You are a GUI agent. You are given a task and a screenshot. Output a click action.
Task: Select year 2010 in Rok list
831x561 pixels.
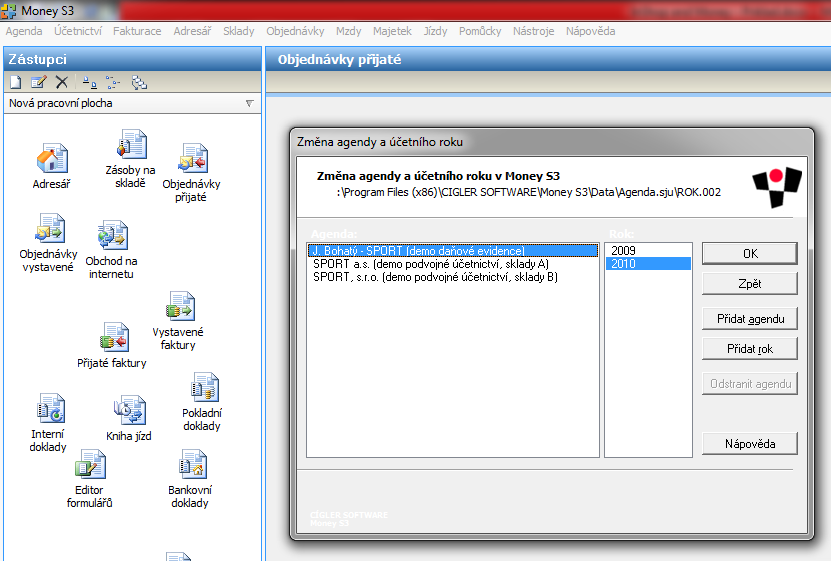click(648, 264)
